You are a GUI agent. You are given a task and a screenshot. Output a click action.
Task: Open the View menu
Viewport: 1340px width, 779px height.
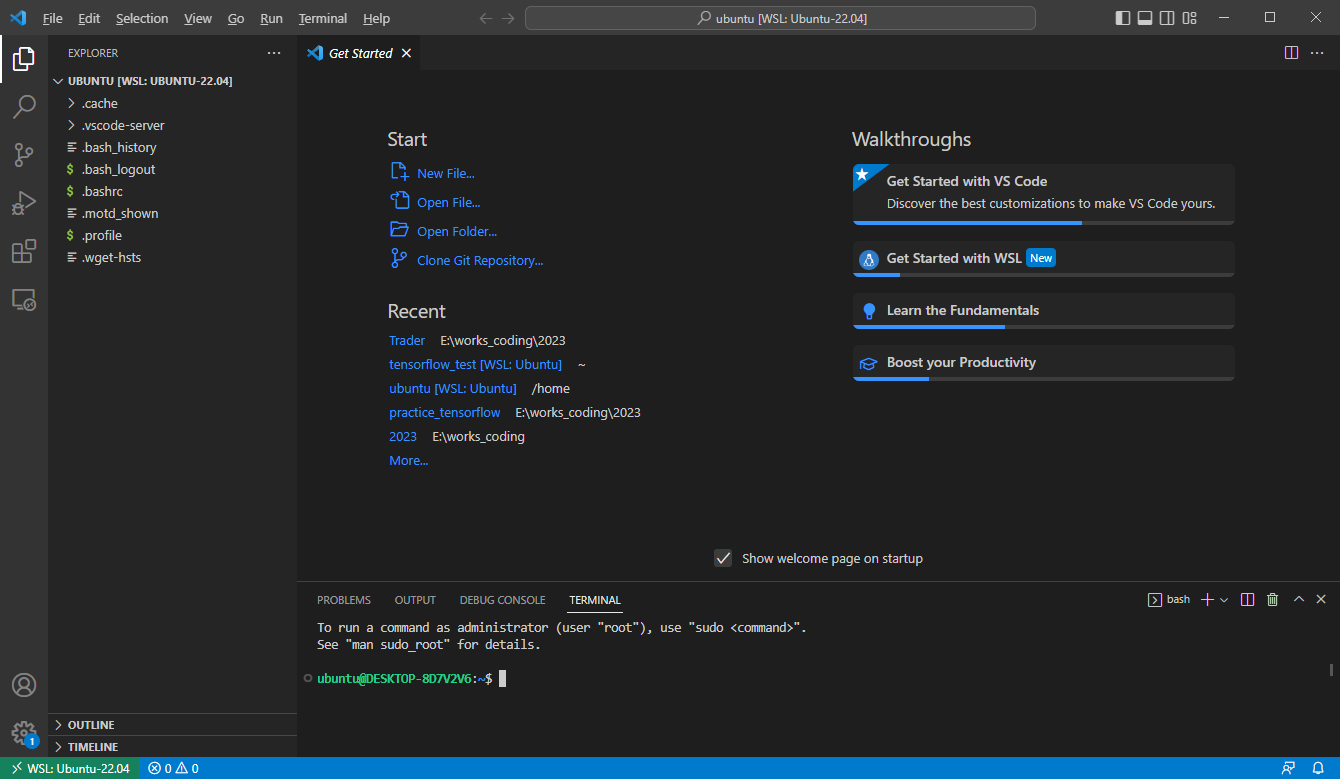click(198, 18)
